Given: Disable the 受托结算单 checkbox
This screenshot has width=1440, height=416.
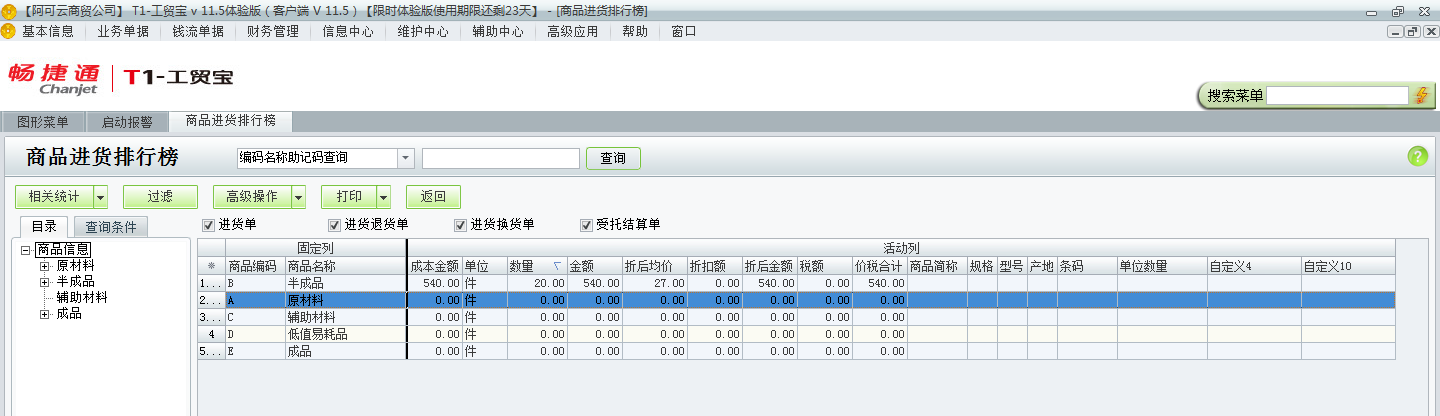Looking at the screenshot, I should 587,225.
